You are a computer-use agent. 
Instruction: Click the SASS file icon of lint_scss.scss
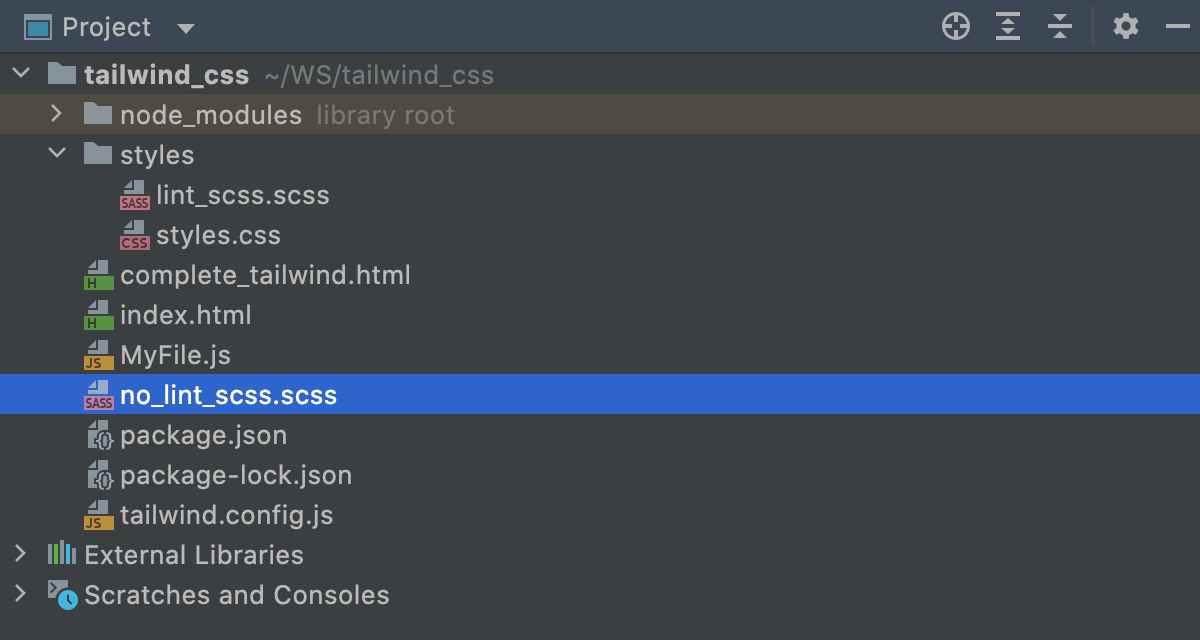coord(134,195)
